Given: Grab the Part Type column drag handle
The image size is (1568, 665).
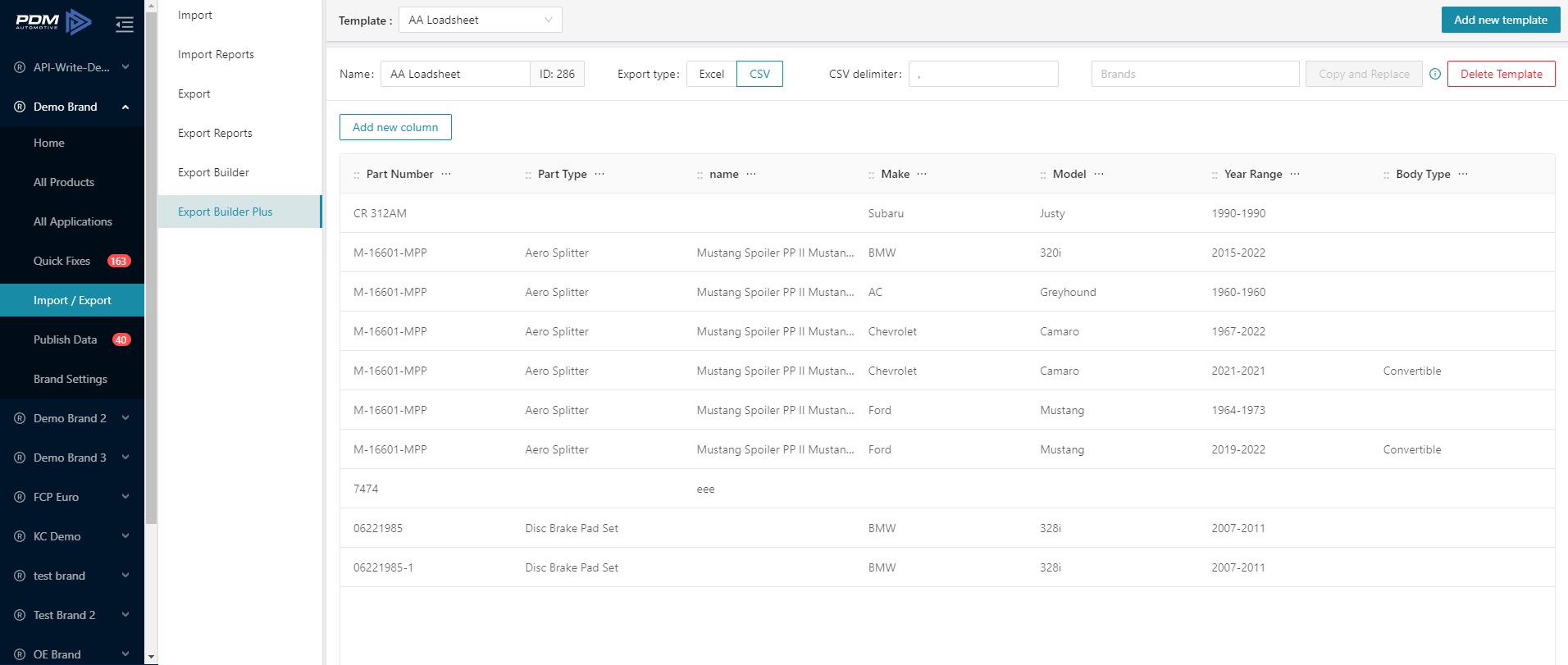Looking at the screenshot, I should tap(528, 175).
